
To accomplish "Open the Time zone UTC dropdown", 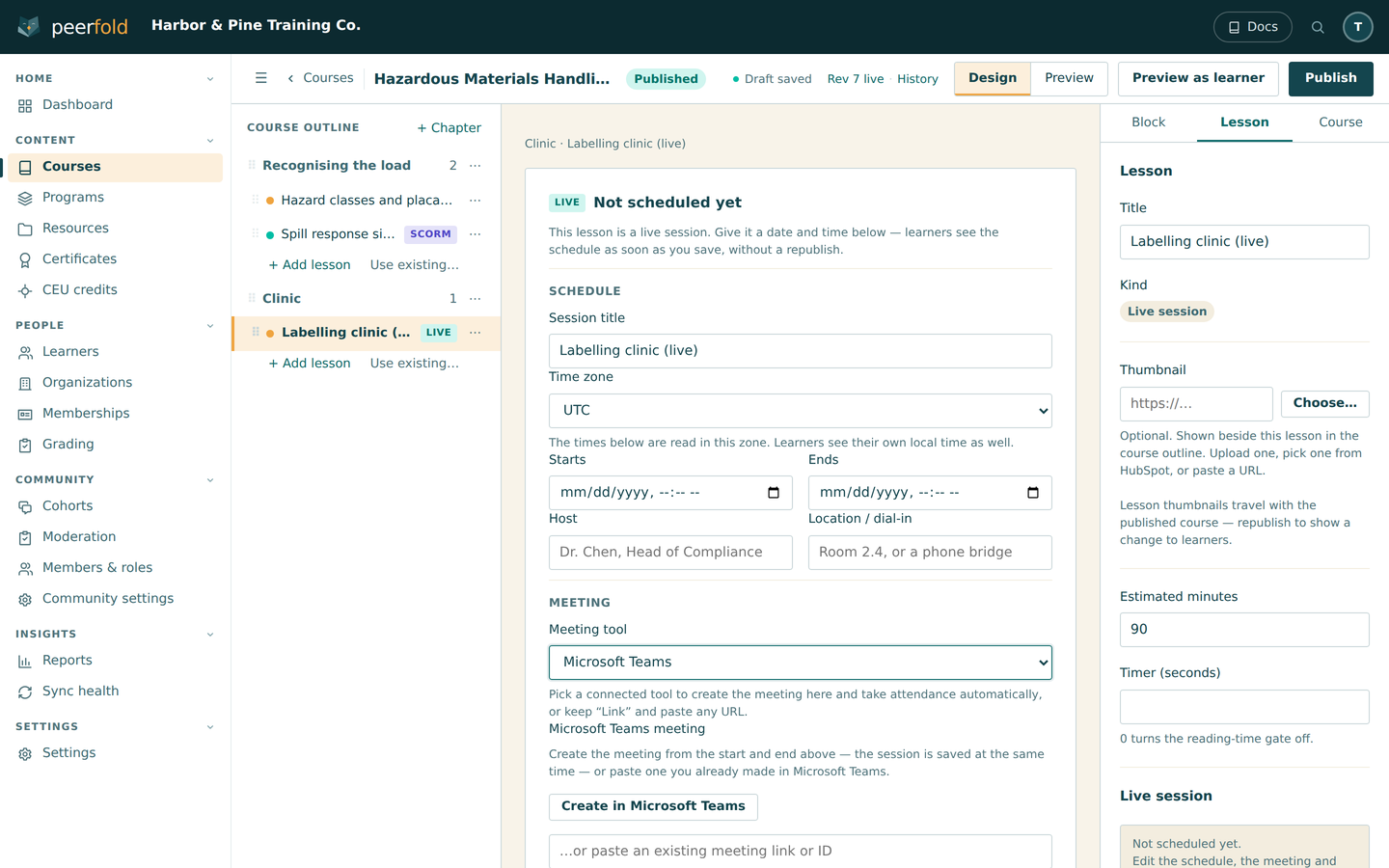I will pyautogui.click(x=801, y=411).
